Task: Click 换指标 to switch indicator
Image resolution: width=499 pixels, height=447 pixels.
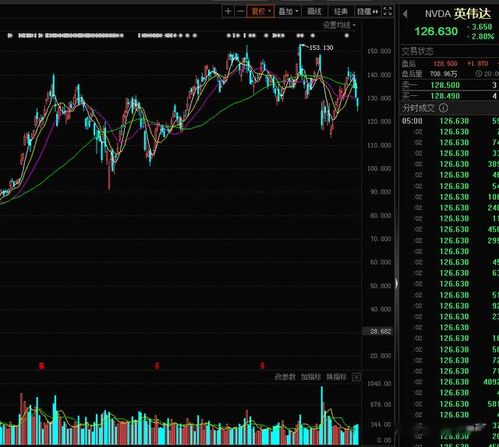Action: coord(336,377)
